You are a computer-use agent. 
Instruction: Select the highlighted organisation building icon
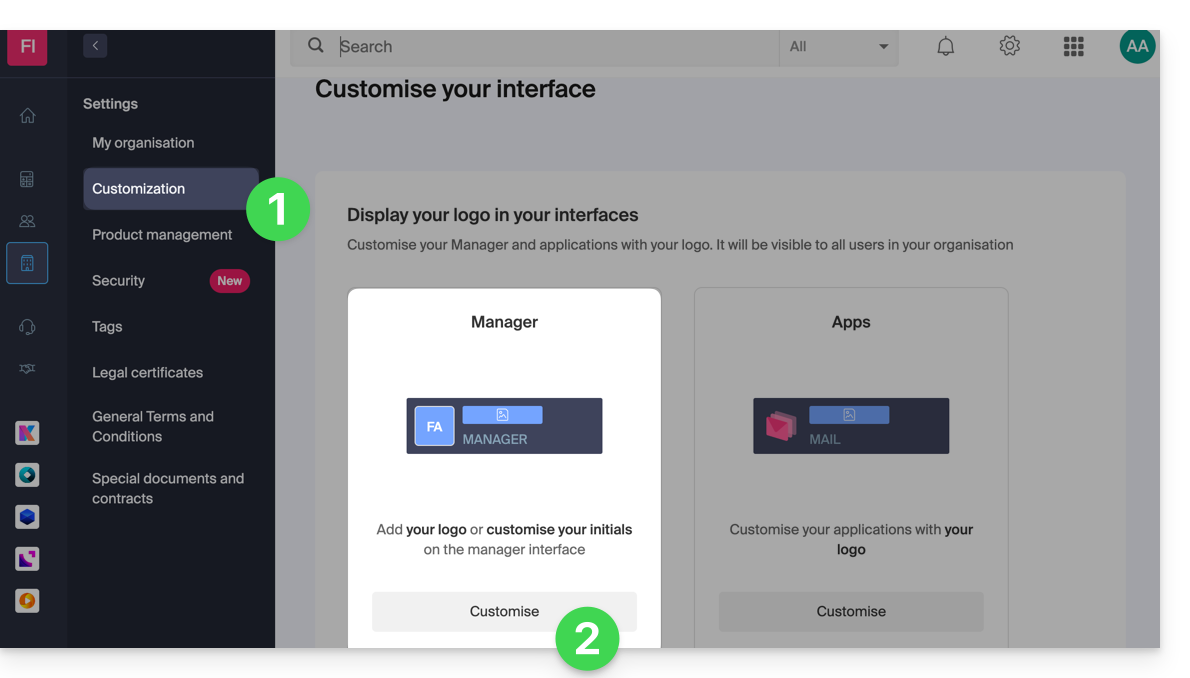27,264
